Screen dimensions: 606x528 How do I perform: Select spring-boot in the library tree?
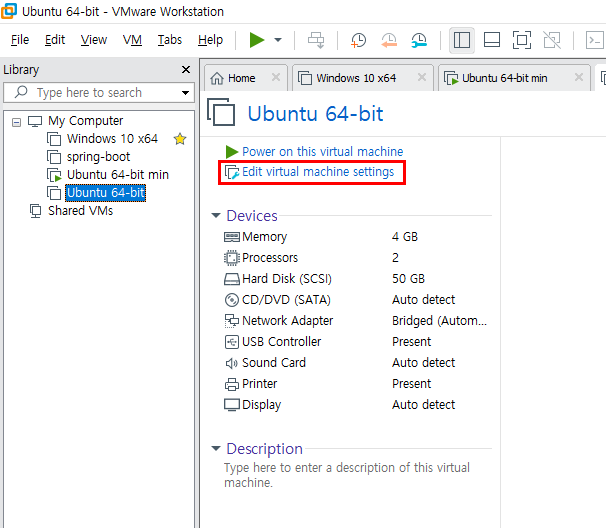(x=98, y=157)
